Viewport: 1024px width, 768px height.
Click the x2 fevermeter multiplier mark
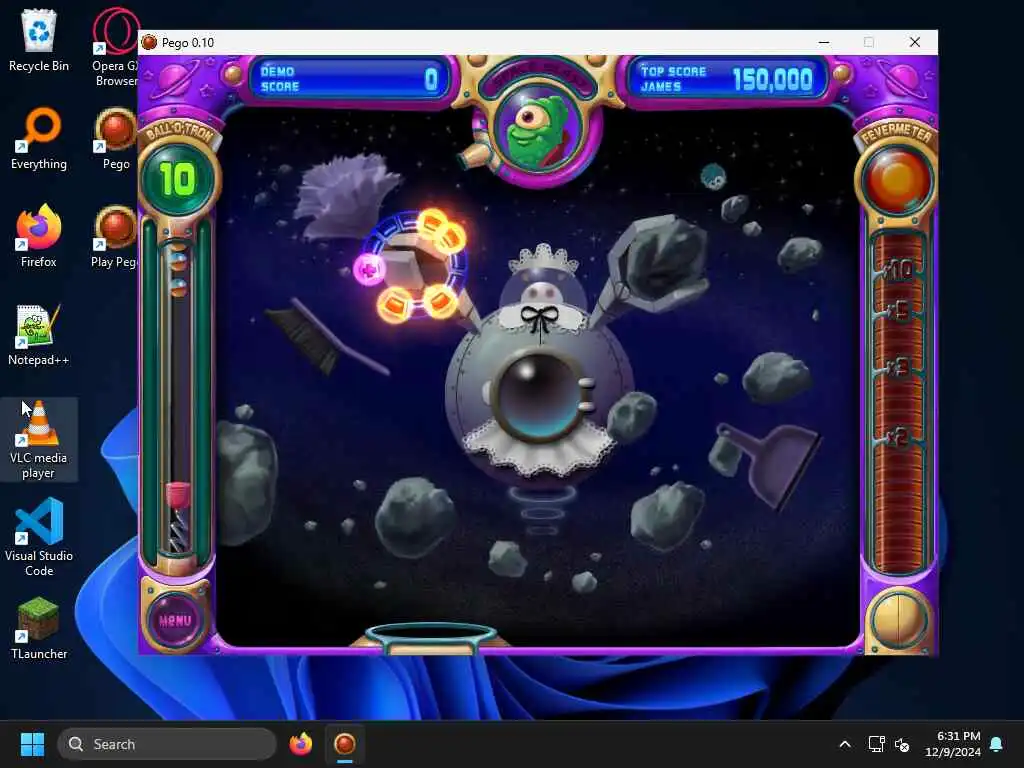[899, 437]
